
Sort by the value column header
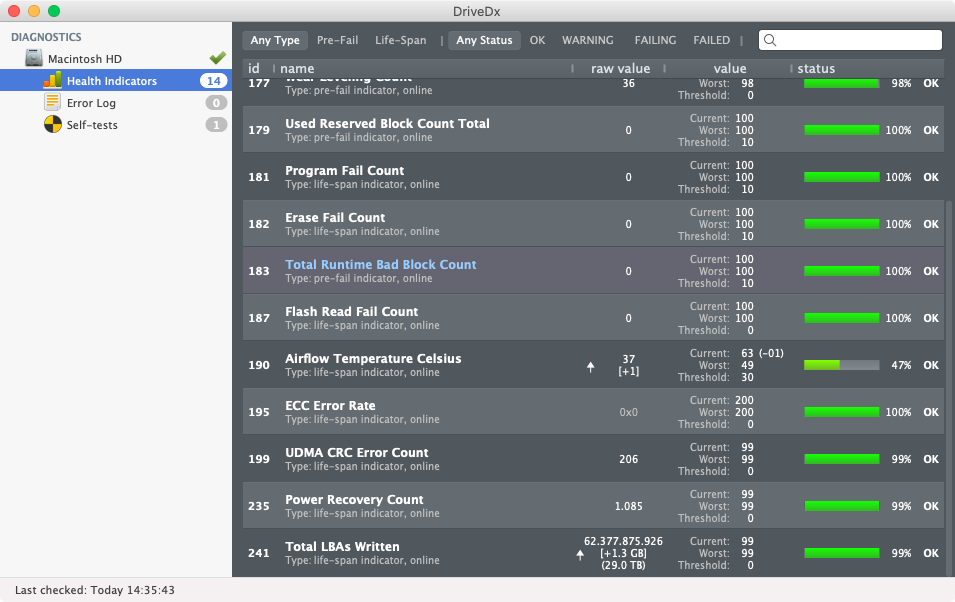pos(728,68)
